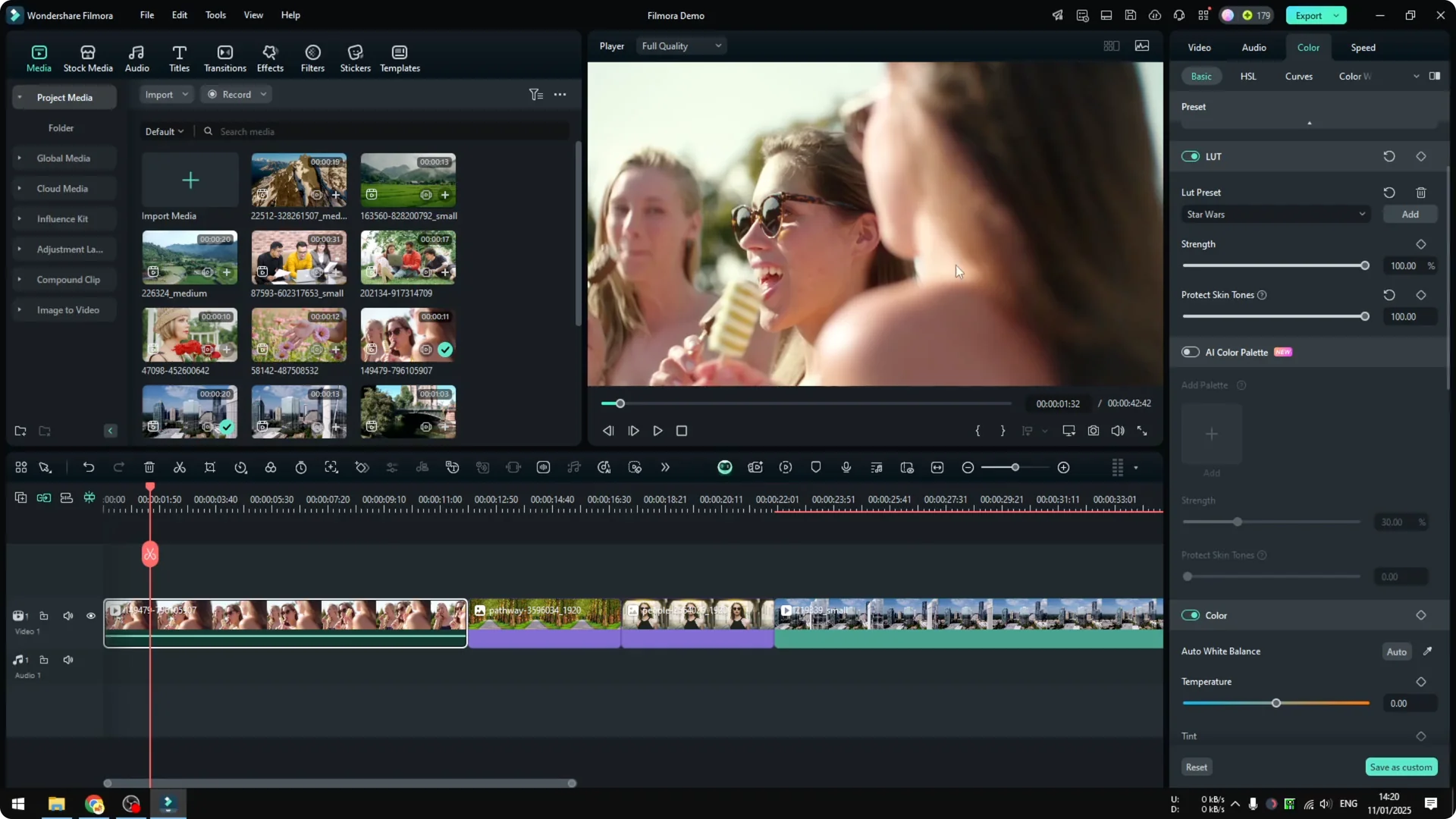Click the new folder icon in media panel

tap(20, 431)
